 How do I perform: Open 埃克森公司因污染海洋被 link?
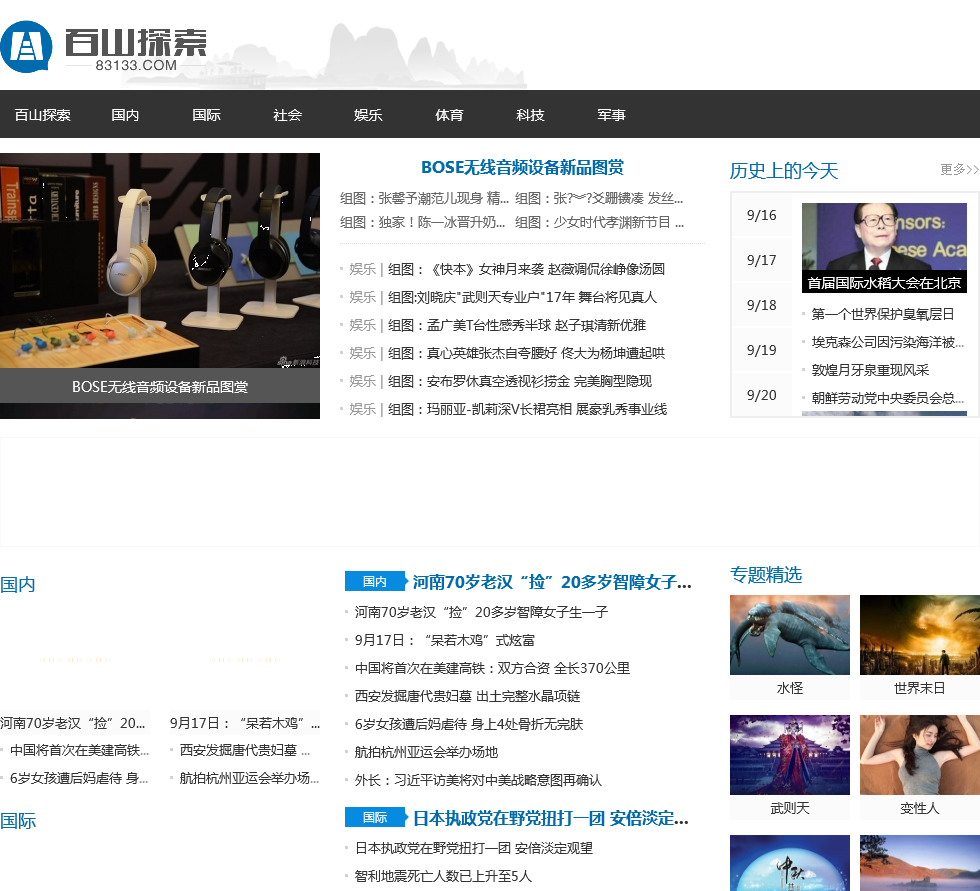click(888, 342)
